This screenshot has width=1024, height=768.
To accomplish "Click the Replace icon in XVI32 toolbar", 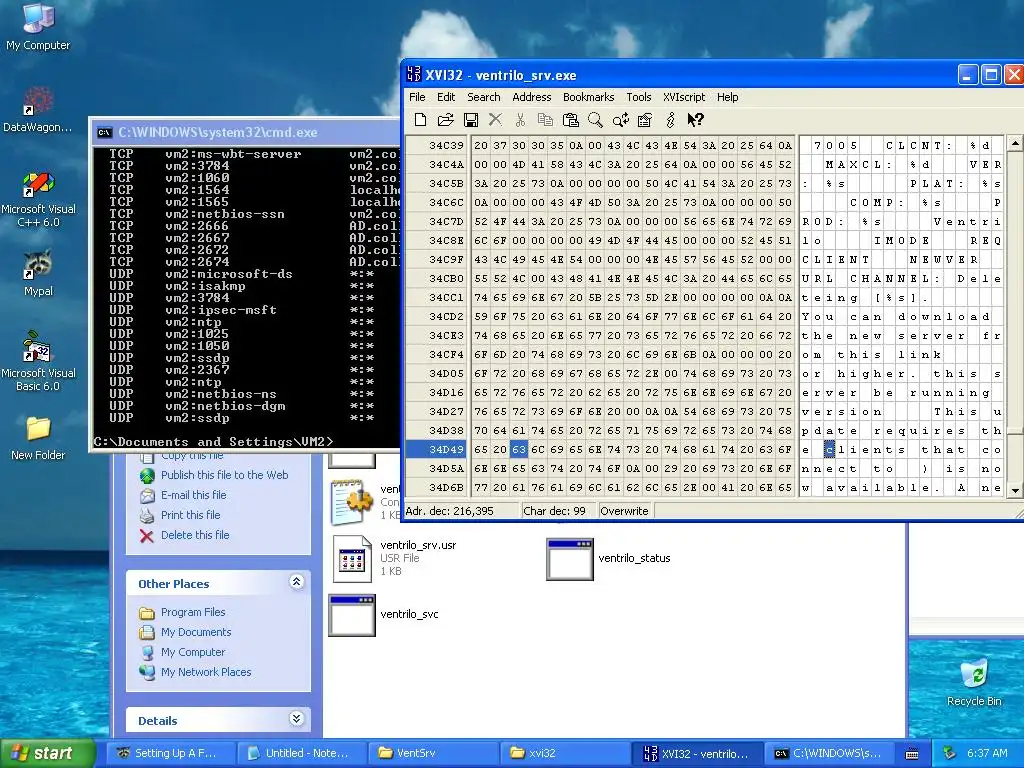I will [620, 120].
